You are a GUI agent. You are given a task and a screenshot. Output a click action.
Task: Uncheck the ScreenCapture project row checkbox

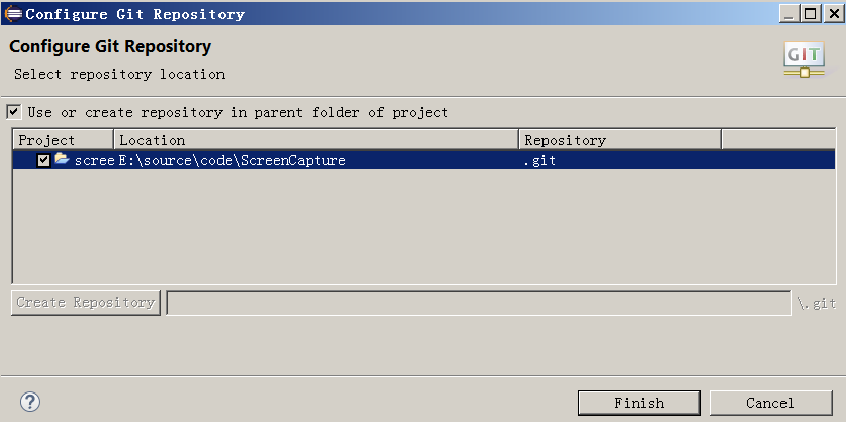point(44,160)
